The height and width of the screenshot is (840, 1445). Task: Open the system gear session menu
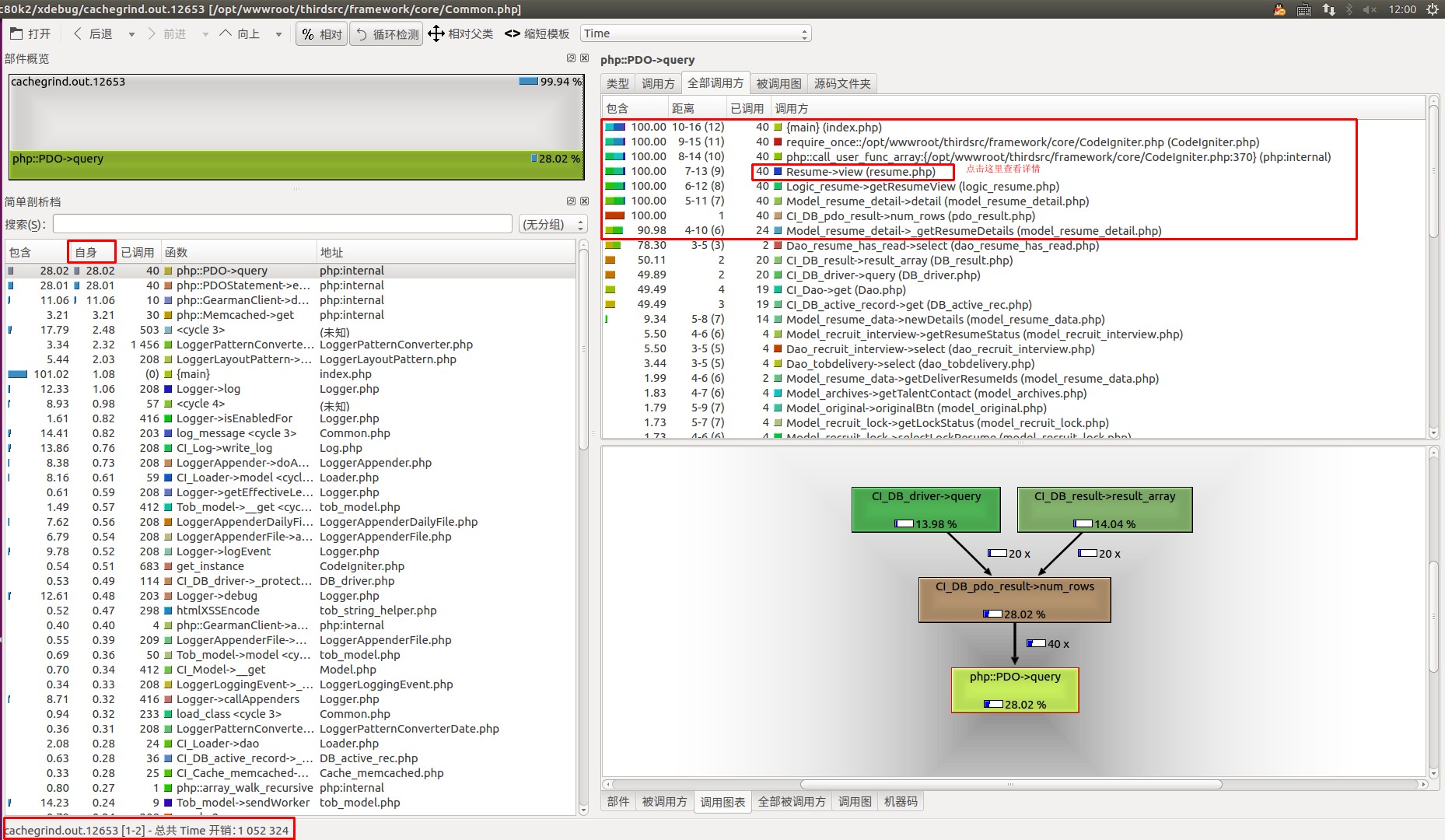(1432, 9)
